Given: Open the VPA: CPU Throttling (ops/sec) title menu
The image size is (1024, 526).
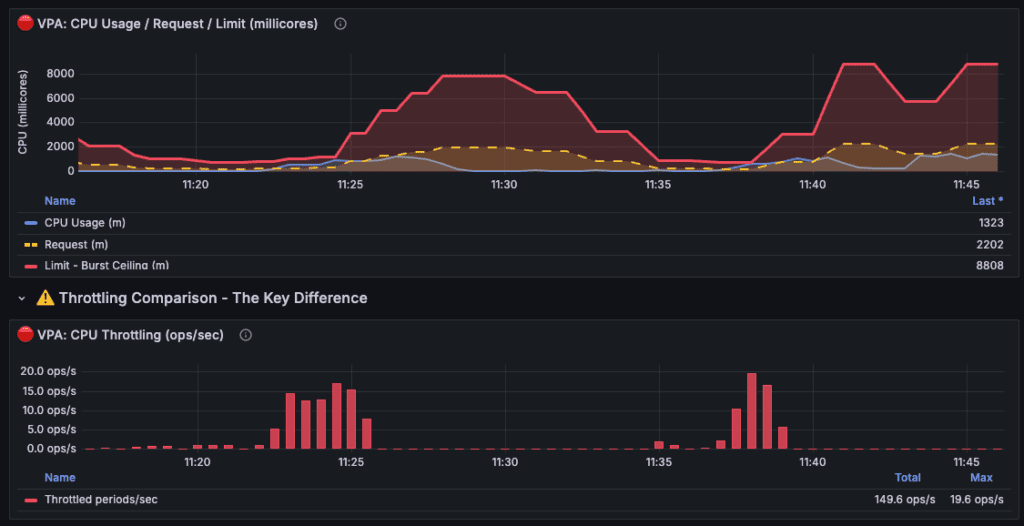Looking at the screenshot, I should (x=130, y=335).
